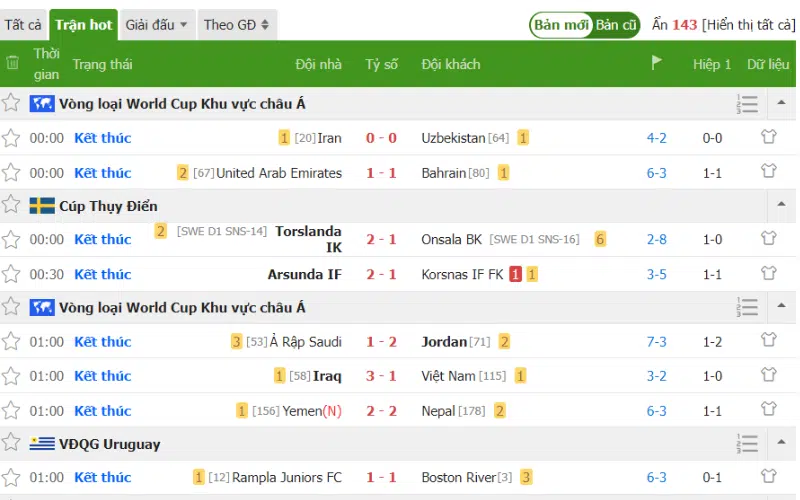Open shirt data icon for Rampla Juniors match
This screenshot has width=800, height=500.
(x=768, y=476)
